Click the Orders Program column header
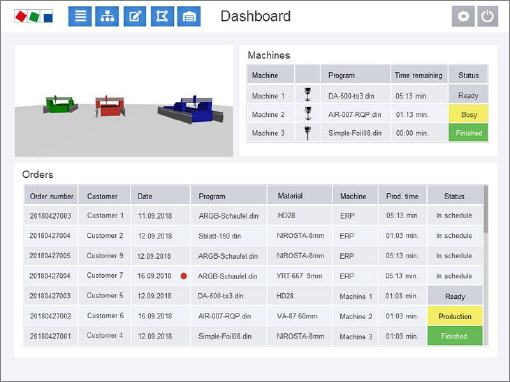 tap(229, 195)
